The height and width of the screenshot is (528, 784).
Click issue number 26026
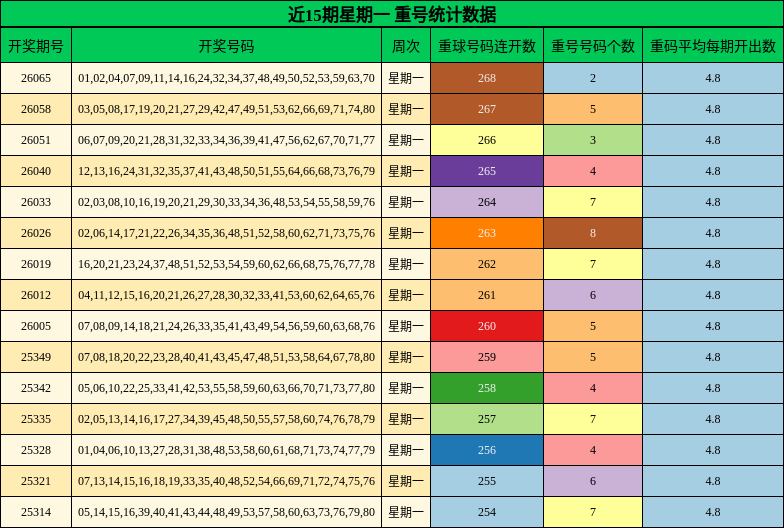tap(36, 233)
